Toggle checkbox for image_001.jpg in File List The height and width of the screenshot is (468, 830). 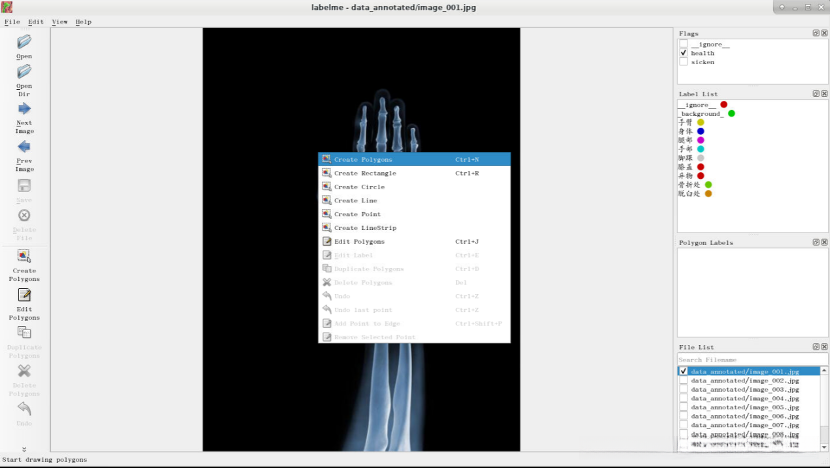coord(683,371)
